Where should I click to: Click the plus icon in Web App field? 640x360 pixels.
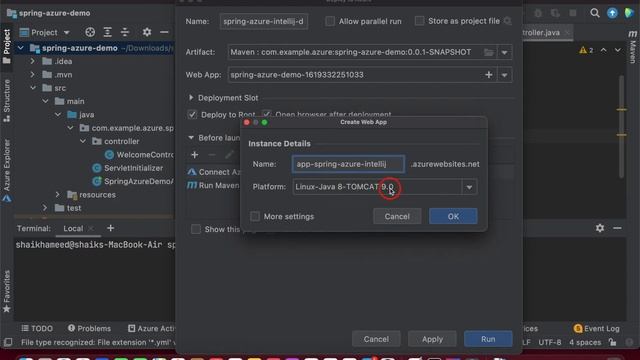[489, 75]
